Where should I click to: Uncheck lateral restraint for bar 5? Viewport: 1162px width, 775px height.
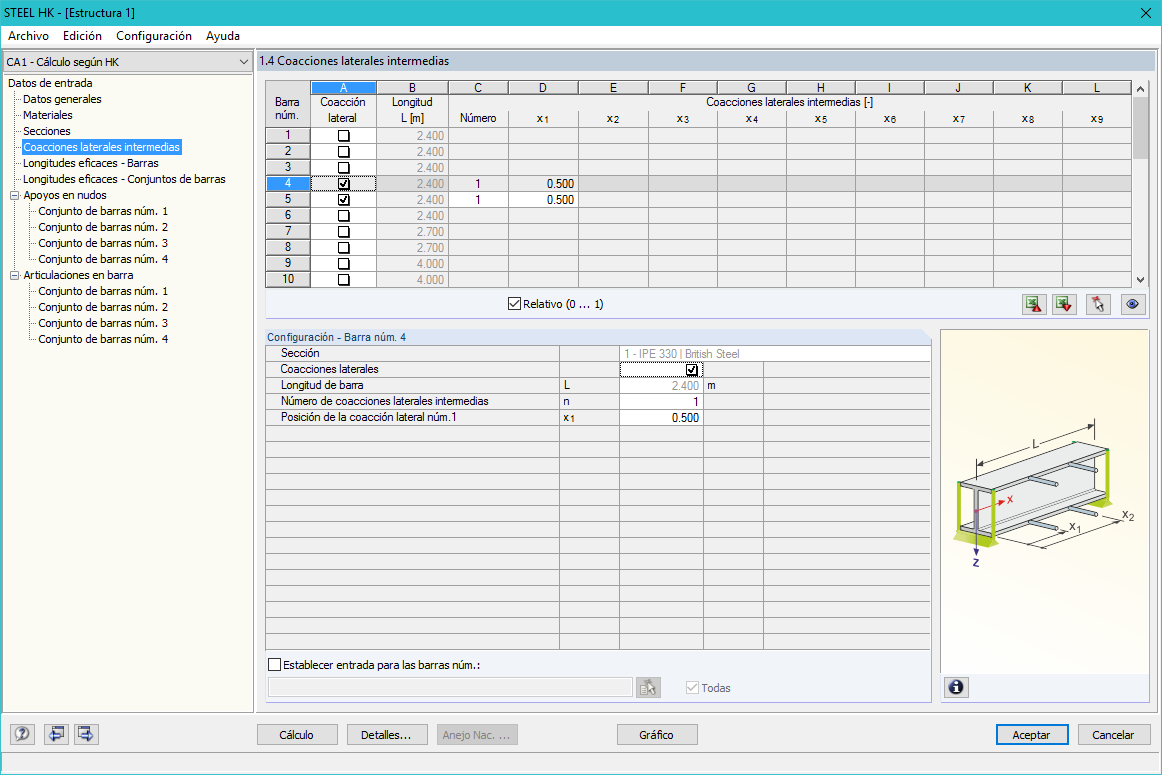tap(344, 200)
